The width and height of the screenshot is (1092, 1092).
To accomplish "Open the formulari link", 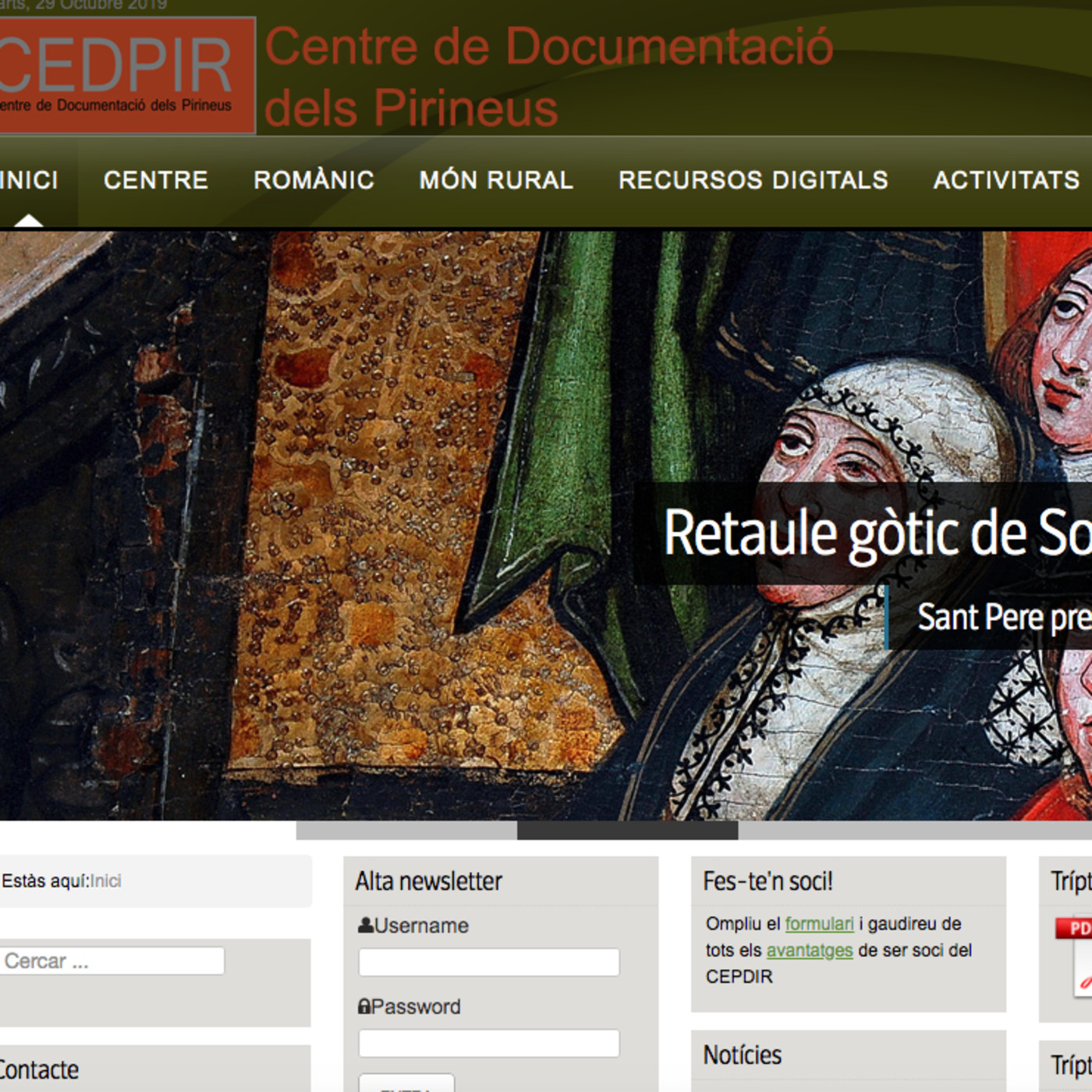I will [x=819, y=924].
